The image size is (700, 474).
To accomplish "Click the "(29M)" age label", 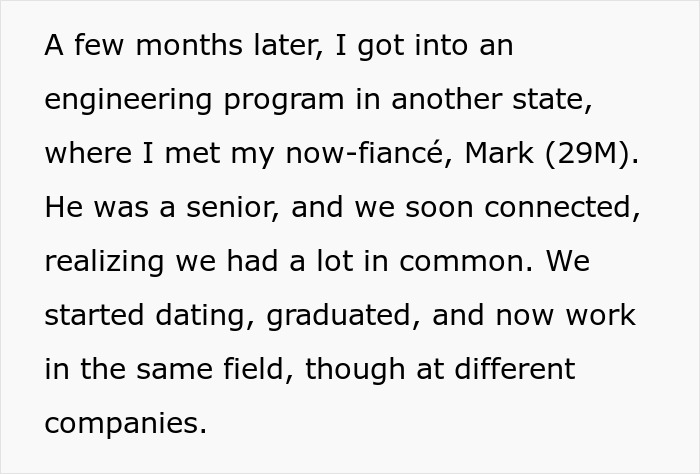I will (602, 154).
